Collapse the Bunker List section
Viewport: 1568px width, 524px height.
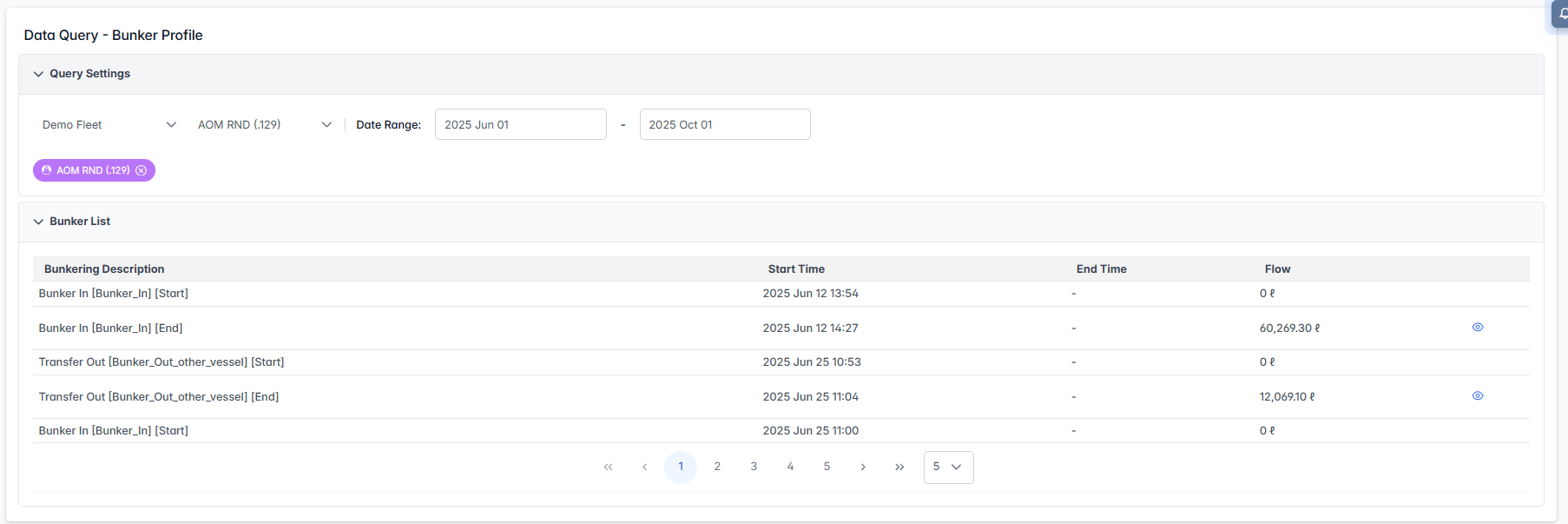coord(38,222)
